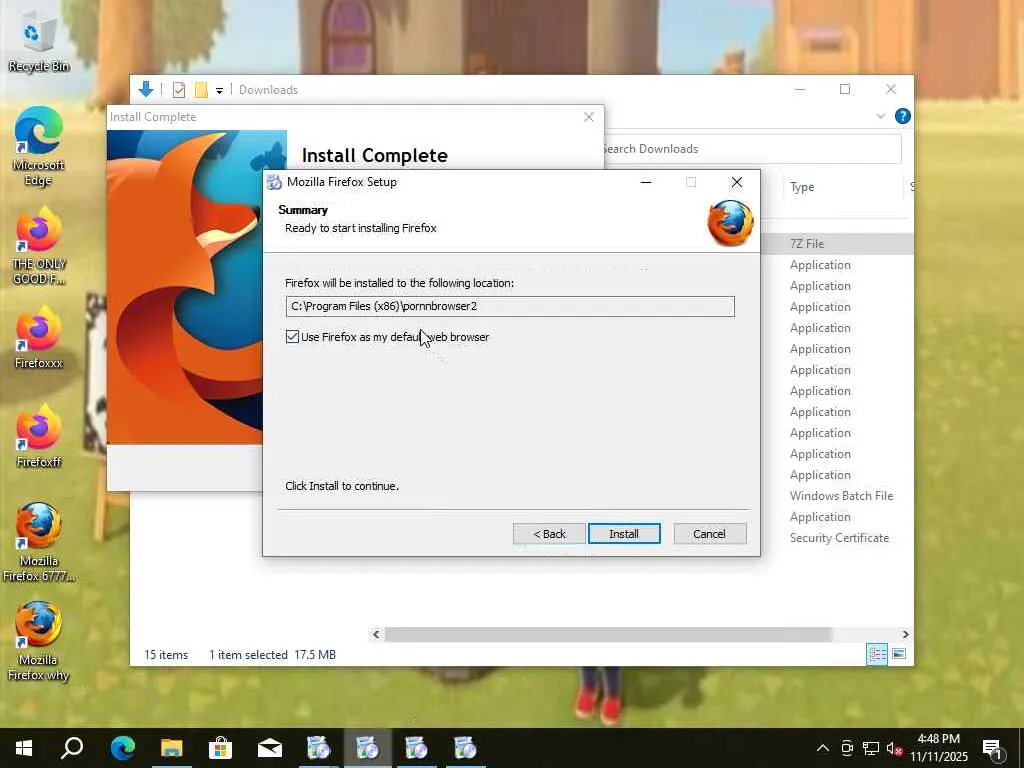
Task: Open the notification center icon
Action: click(x=993, y=749)
